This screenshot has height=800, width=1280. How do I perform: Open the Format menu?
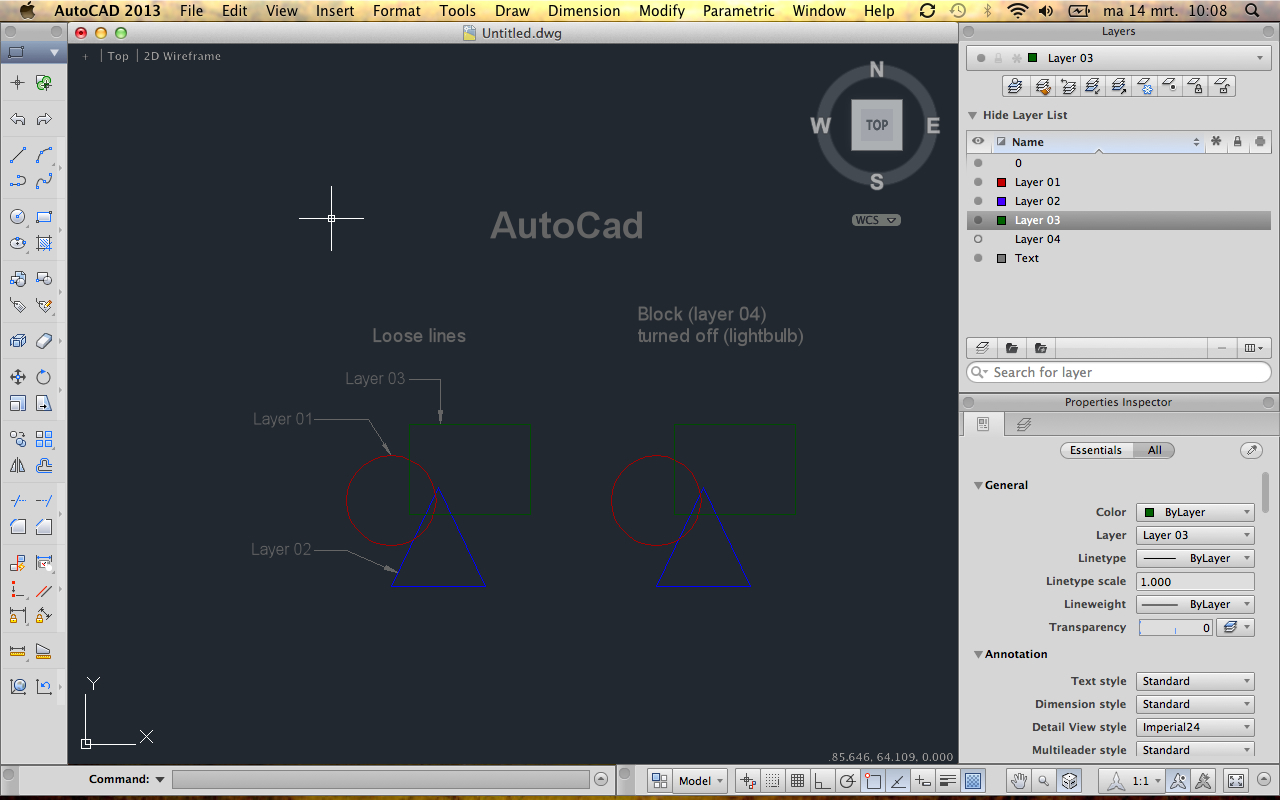click(397, 11)
